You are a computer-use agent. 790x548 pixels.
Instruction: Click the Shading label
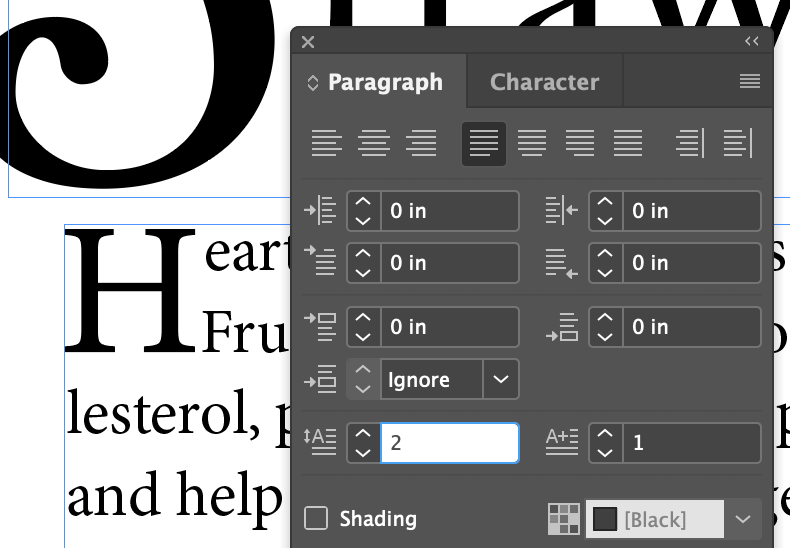point(378,519)
